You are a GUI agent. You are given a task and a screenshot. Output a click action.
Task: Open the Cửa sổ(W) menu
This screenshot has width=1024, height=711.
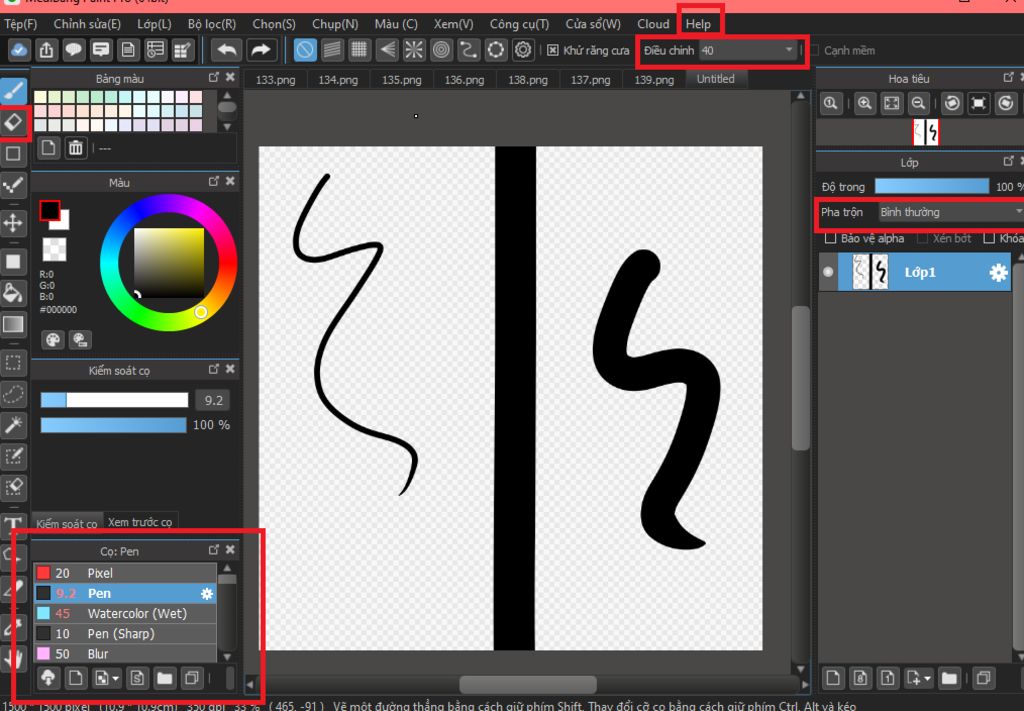[x=593, y=24]
